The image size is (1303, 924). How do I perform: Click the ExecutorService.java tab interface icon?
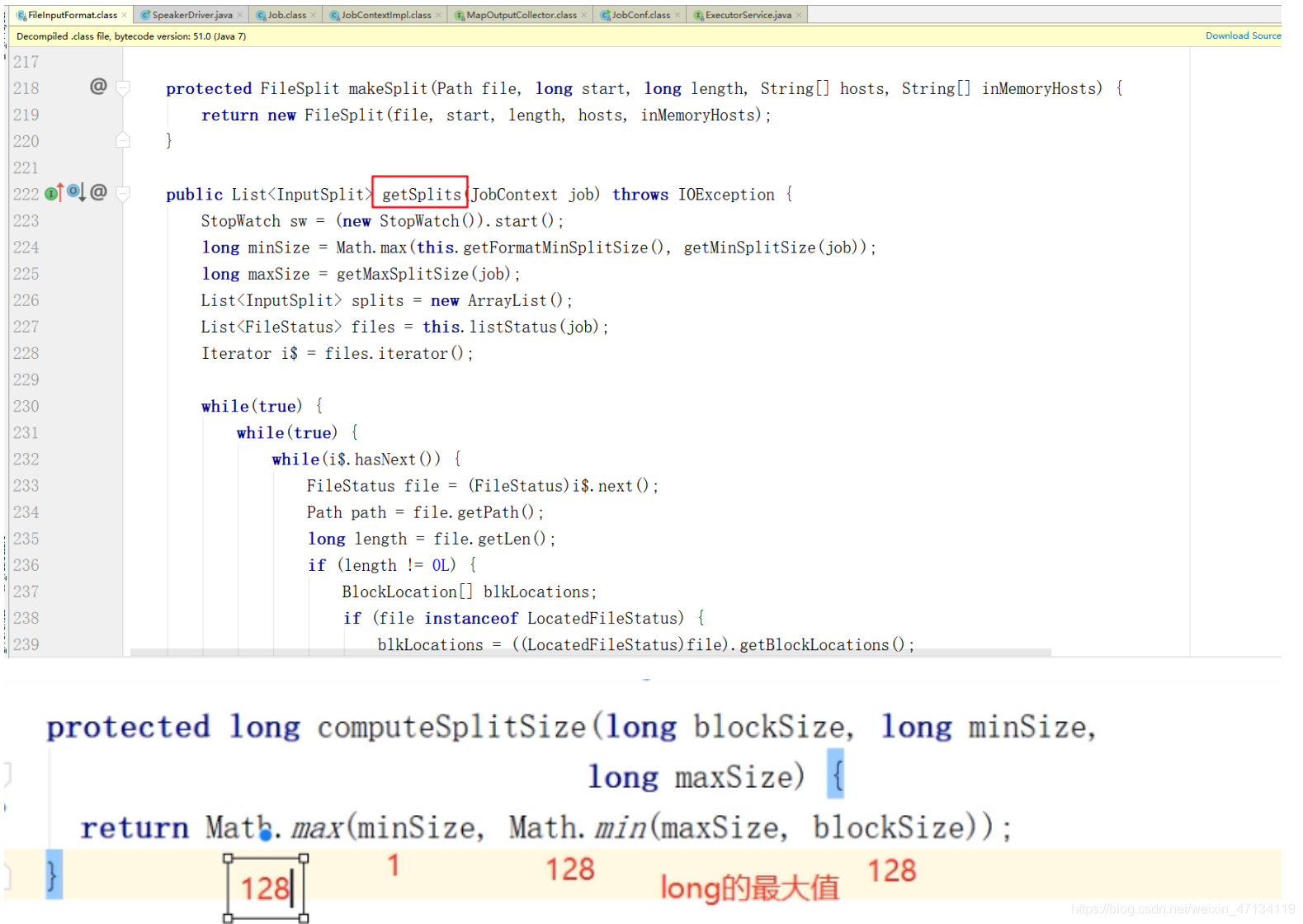(699, 15)
